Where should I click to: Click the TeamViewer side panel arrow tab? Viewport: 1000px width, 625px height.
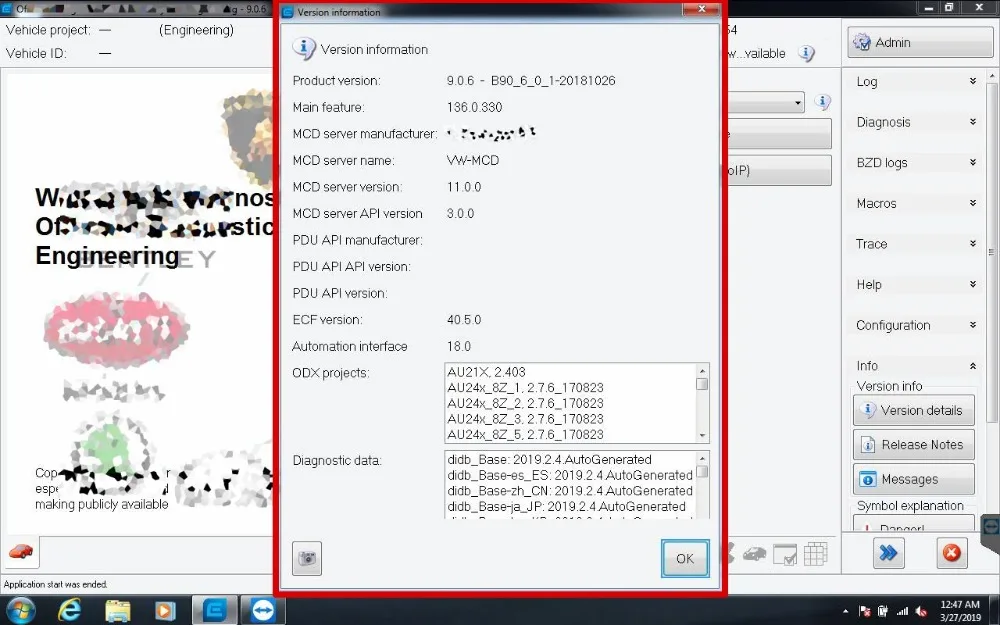click(990, 526)
